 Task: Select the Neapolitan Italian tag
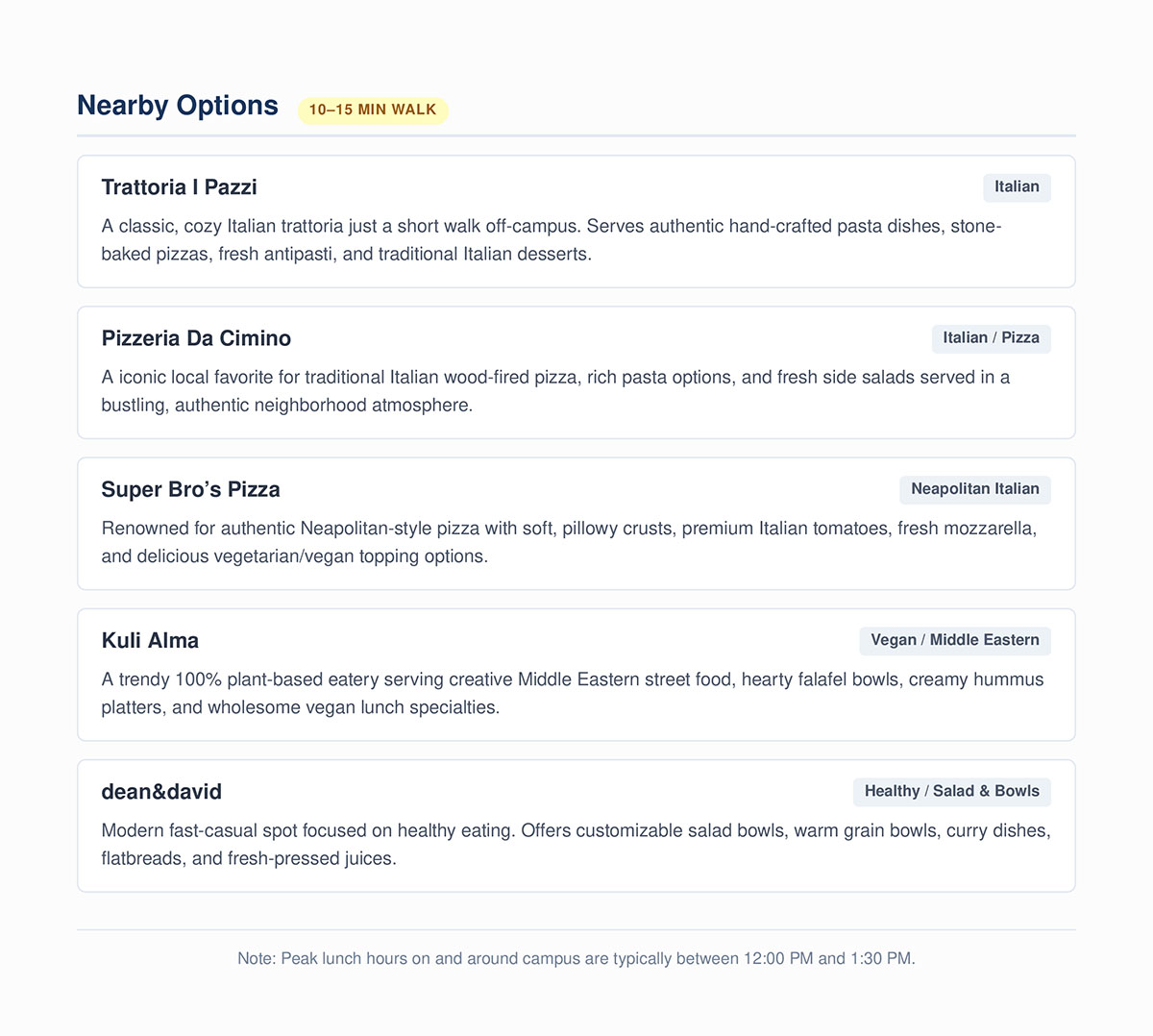(x=974, y=489)
